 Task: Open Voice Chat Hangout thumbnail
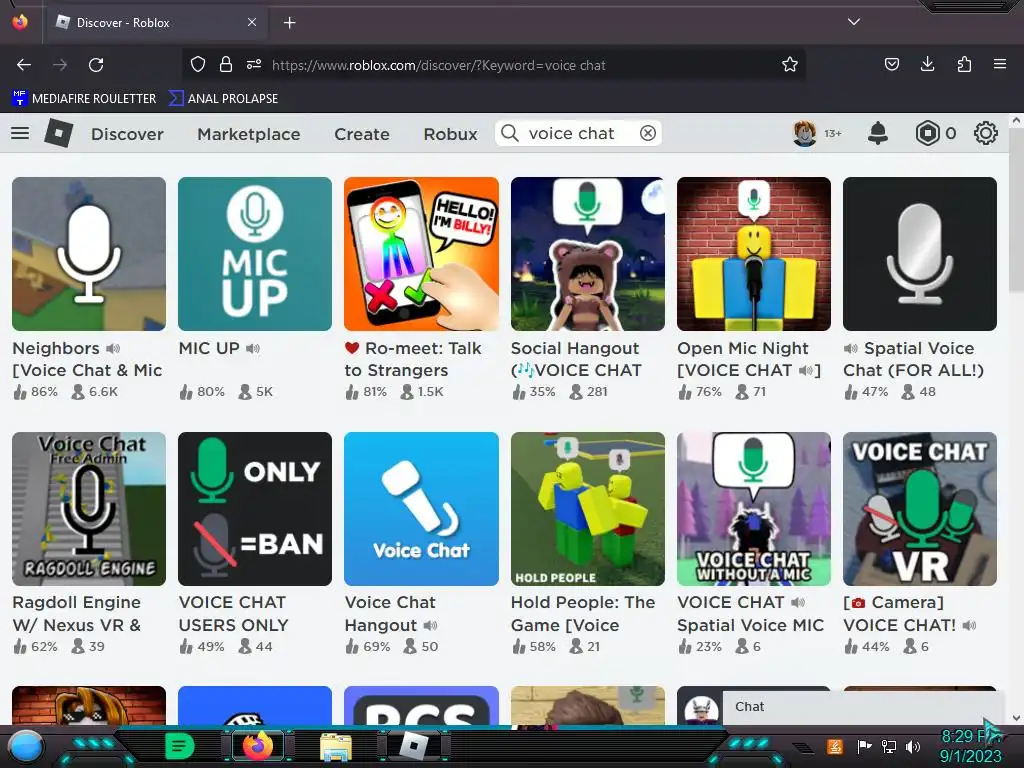pos(421,509)
